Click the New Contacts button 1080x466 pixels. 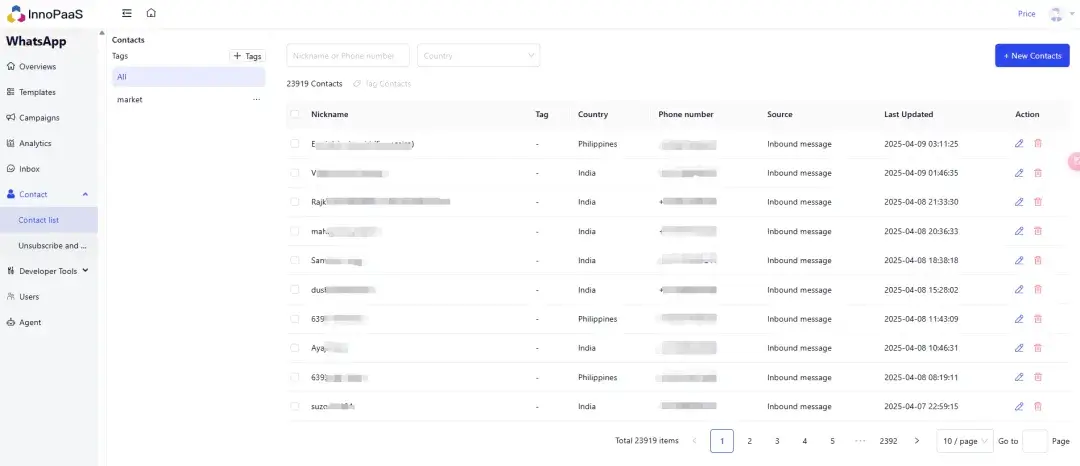pos(1031,56)
